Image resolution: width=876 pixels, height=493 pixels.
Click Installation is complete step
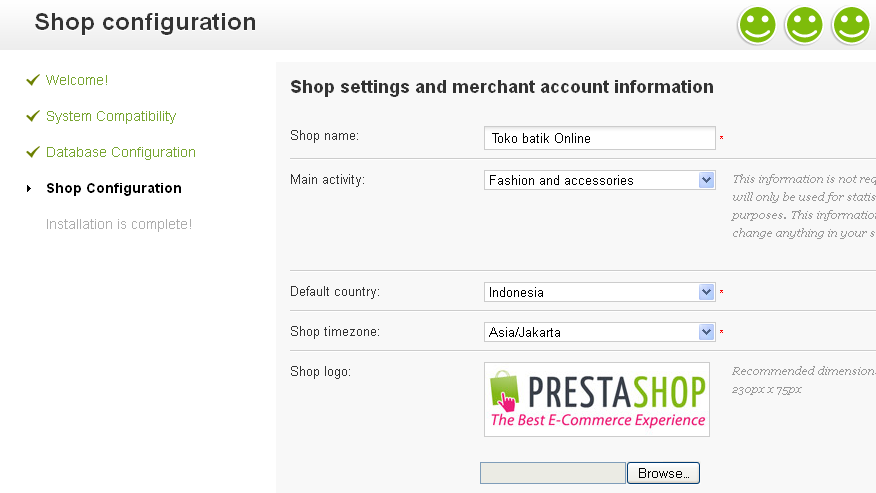click(x=119, y=224)
